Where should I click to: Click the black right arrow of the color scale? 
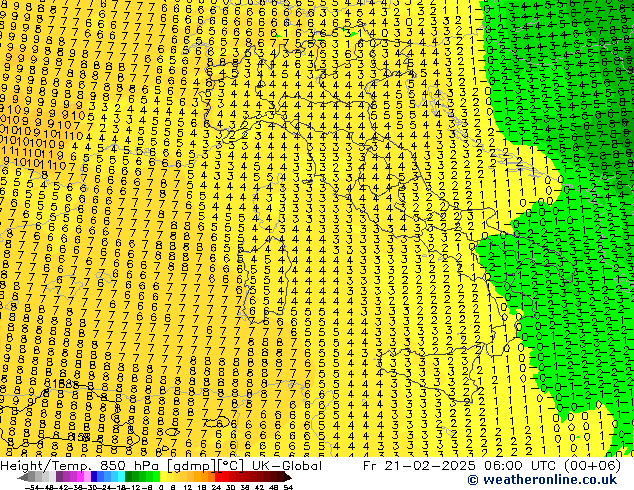pos(288,477)
